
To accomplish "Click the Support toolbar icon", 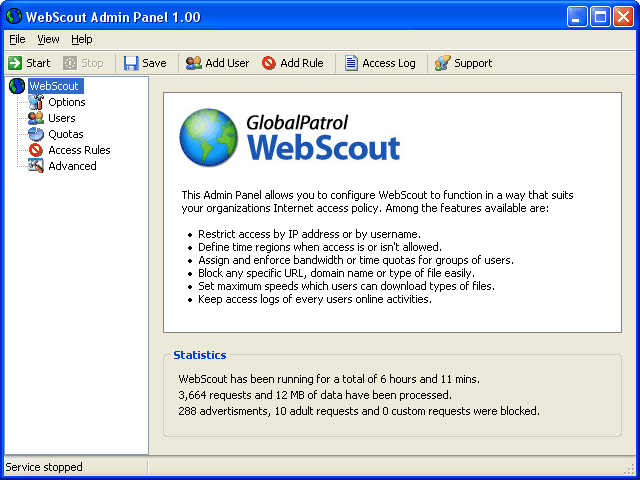I will [x=442, y=63].
